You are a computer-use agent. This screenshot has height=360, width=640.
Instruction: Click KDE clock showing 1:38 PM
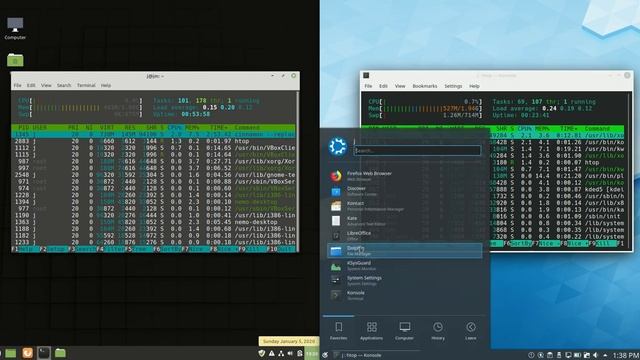[626, 356]
